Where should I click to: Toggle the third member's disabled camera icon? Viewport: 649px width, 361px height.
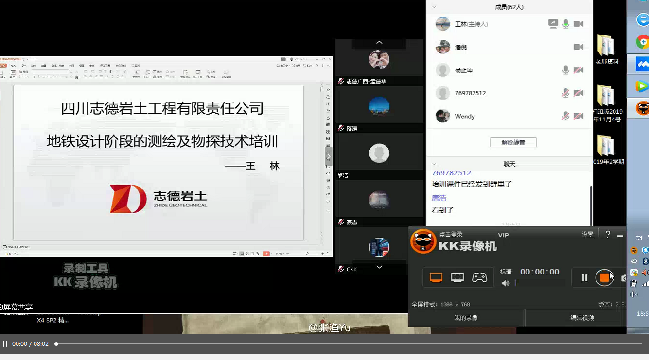tap(578, 70)
